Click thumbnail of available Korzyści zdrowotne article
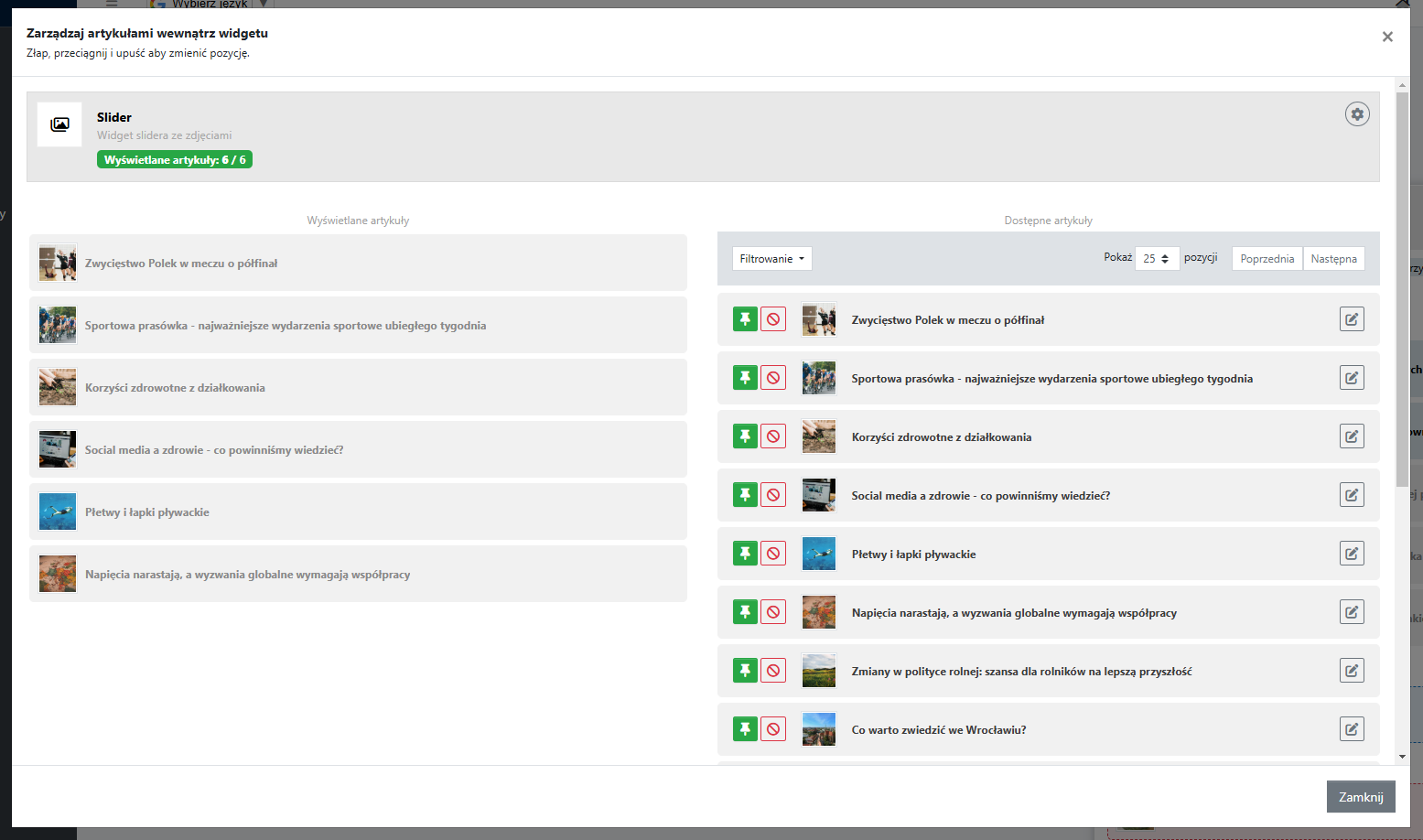 coord(819,436)
